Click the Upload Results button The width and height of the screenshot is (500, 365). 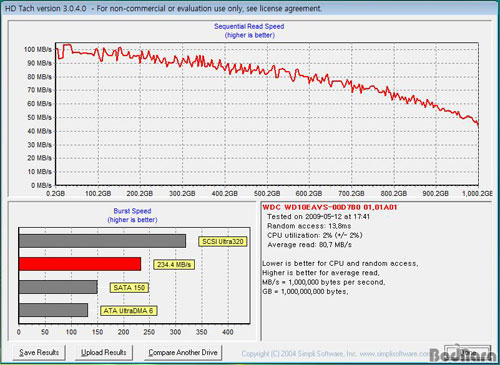coord(104,352)
